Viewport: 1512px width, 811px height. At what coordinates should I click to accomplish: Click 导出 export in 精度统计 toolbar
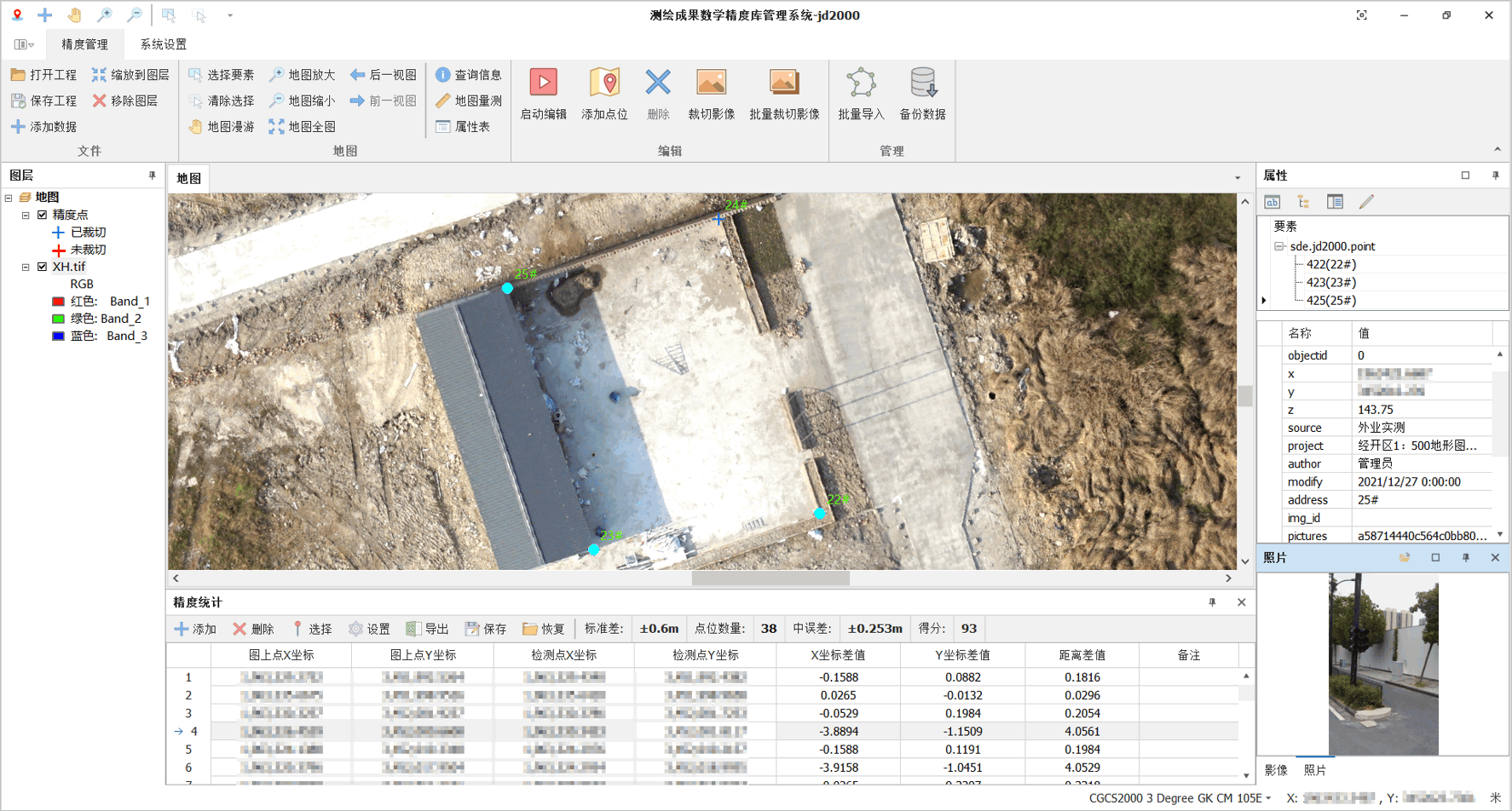coord(428,629)
